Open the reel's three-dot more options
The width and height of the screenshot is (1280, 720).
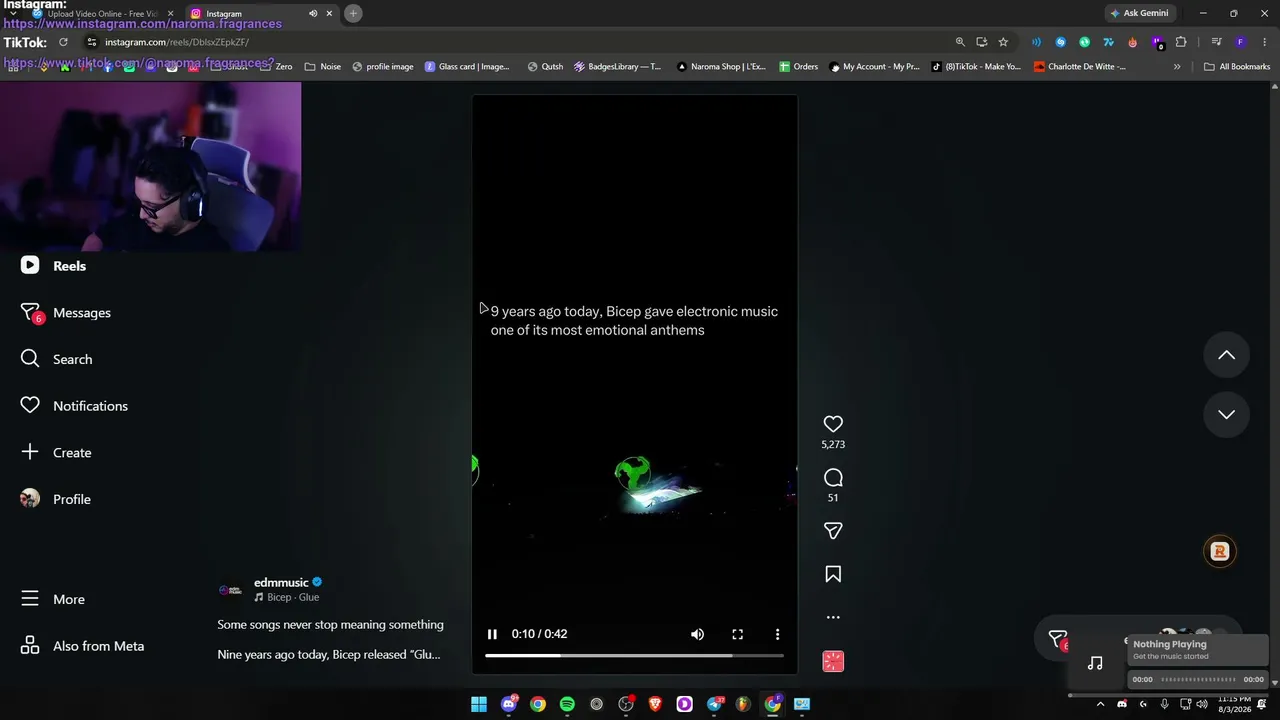pos(833,617)
